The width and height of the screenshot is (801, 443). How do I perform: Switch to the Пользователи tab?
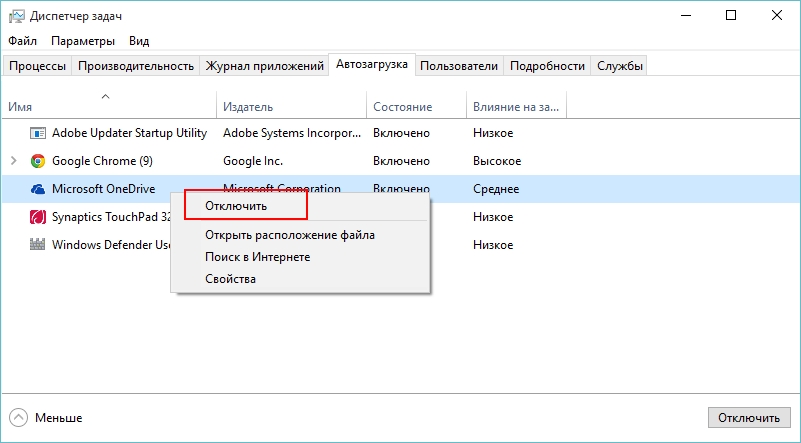(x=459, y=66)
